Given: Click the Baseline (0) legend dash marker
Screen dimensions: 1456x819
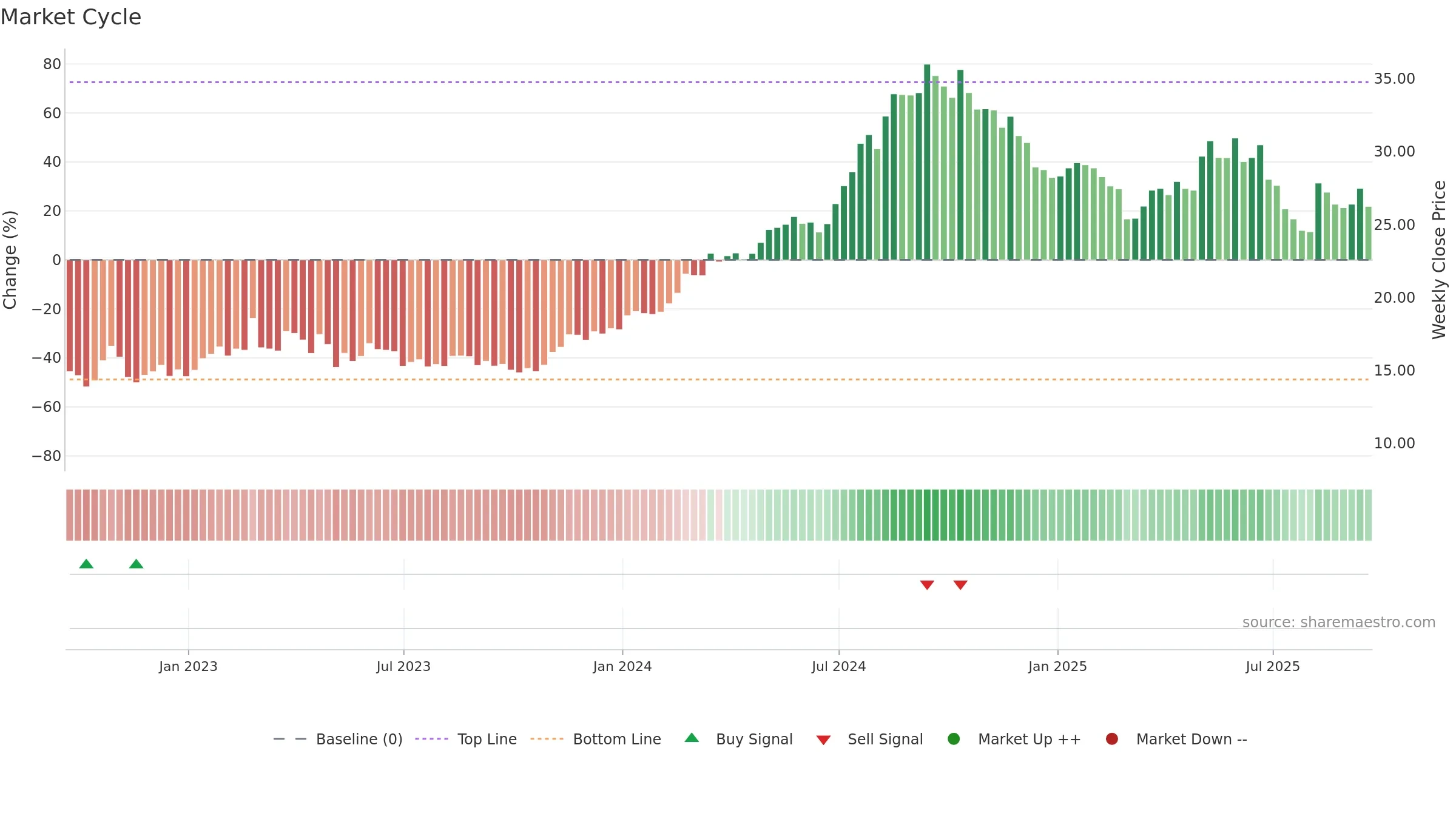Looking at the screenshot, I should click(290, 739).
